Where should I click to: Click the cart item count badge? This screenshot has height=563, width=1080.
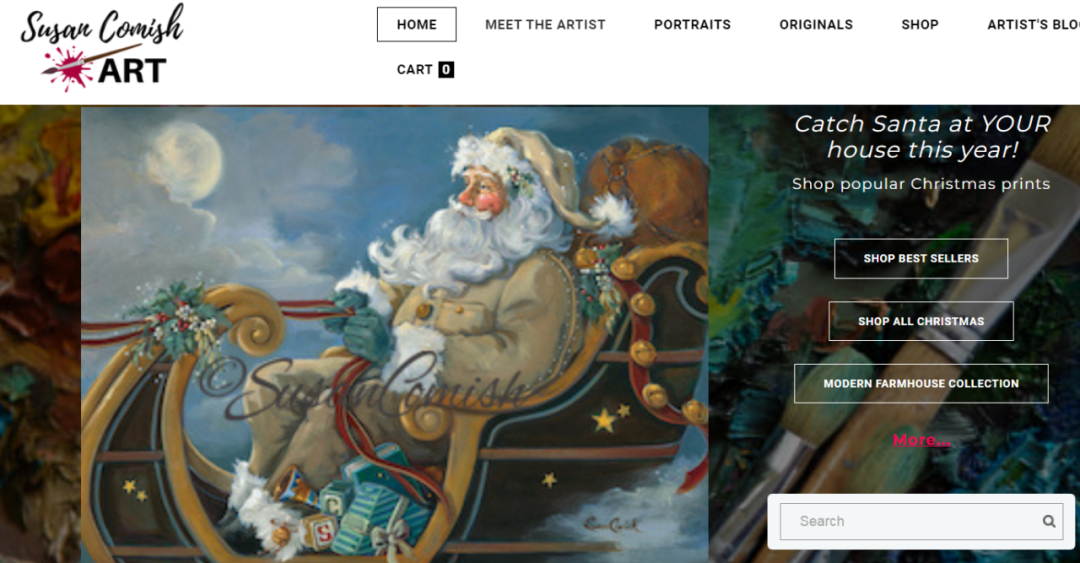[x=446, y=70]
